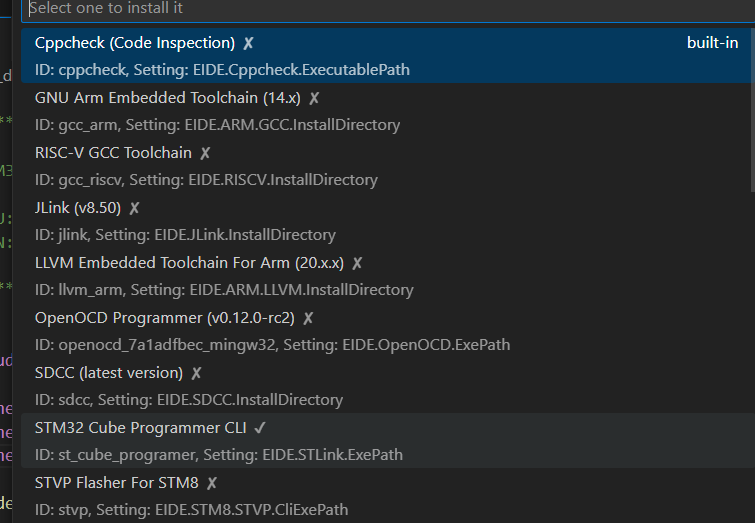Click not-installed X icon next to JLink
Viewport: 755px width, 523px height.
pyautogui.click(x=134, y=208)
